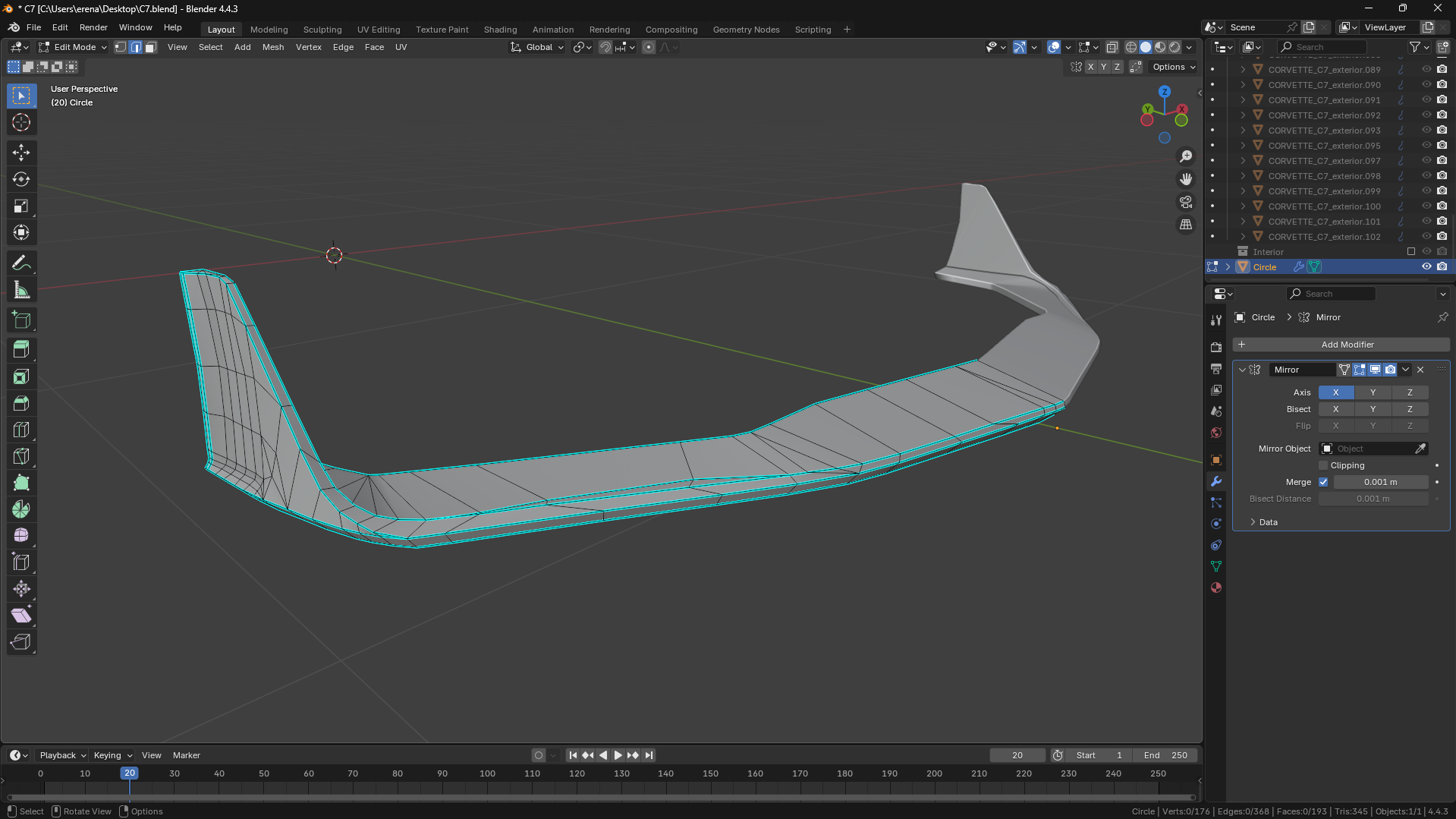Select the Smooth tool

coord(21,536)
